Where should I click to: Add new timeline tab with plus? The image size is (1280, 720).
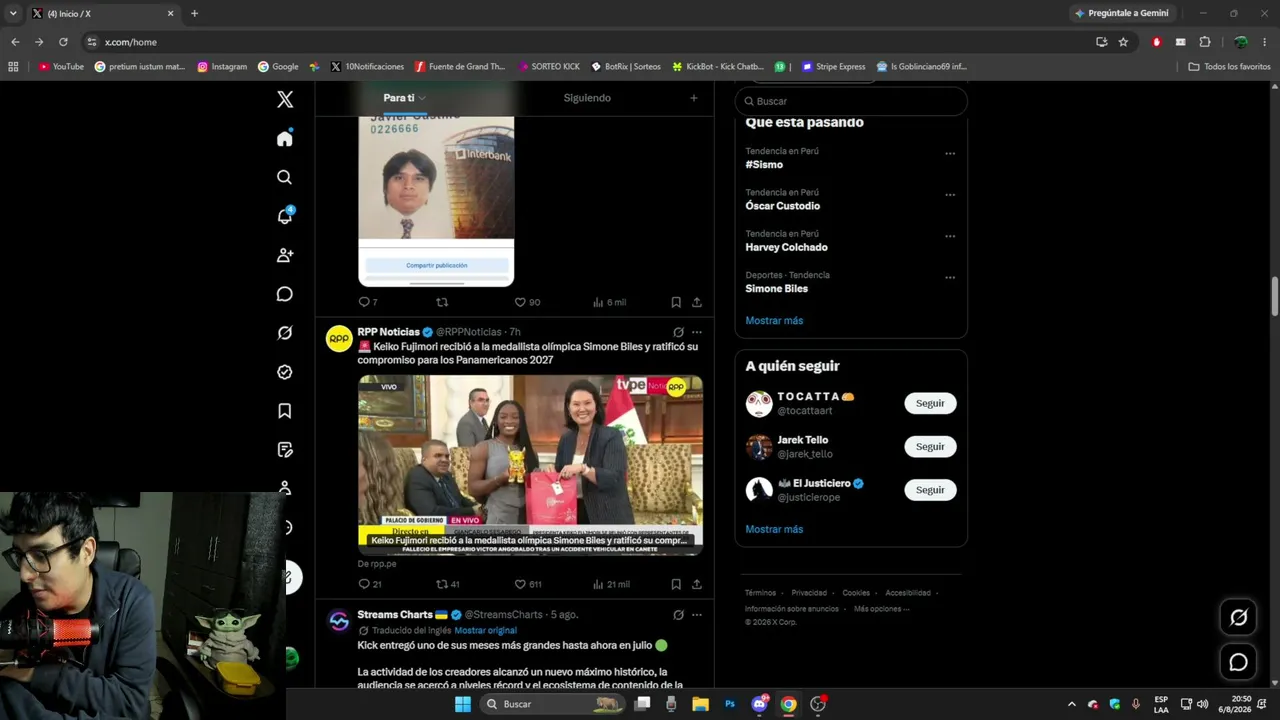(694, 98)
